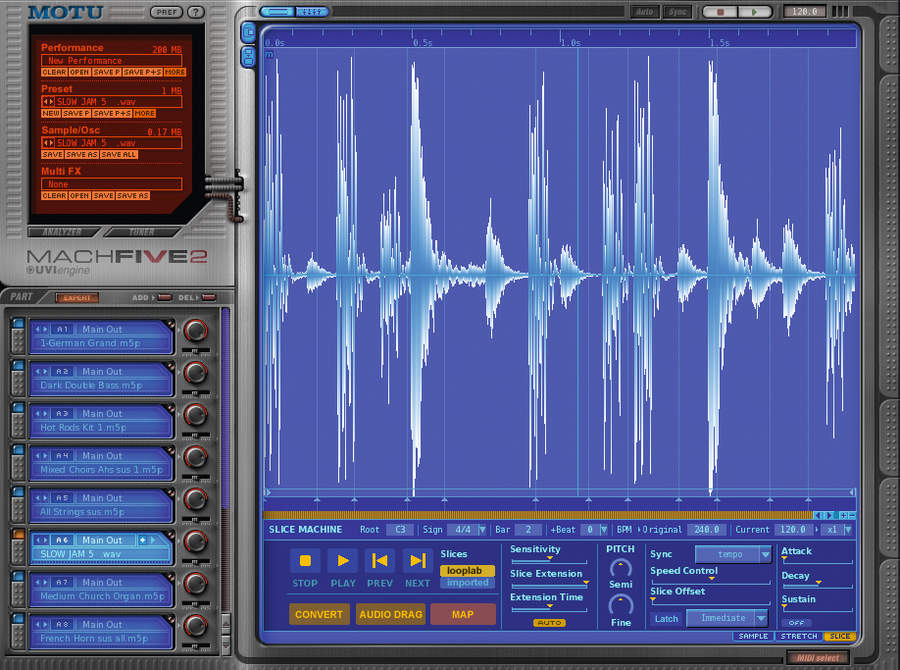This screenshot has height=670, width=900.
Task: Open MORE options in Performance section
Action: (x=174, y=72)
